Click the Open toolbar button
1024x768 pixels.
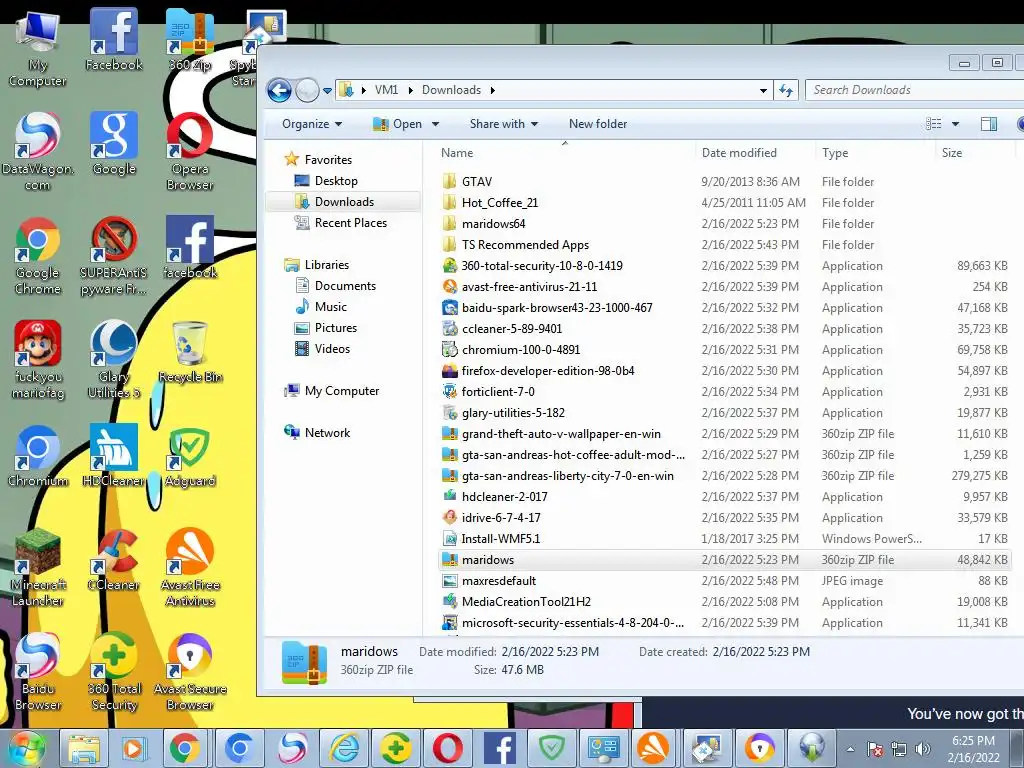398,123
